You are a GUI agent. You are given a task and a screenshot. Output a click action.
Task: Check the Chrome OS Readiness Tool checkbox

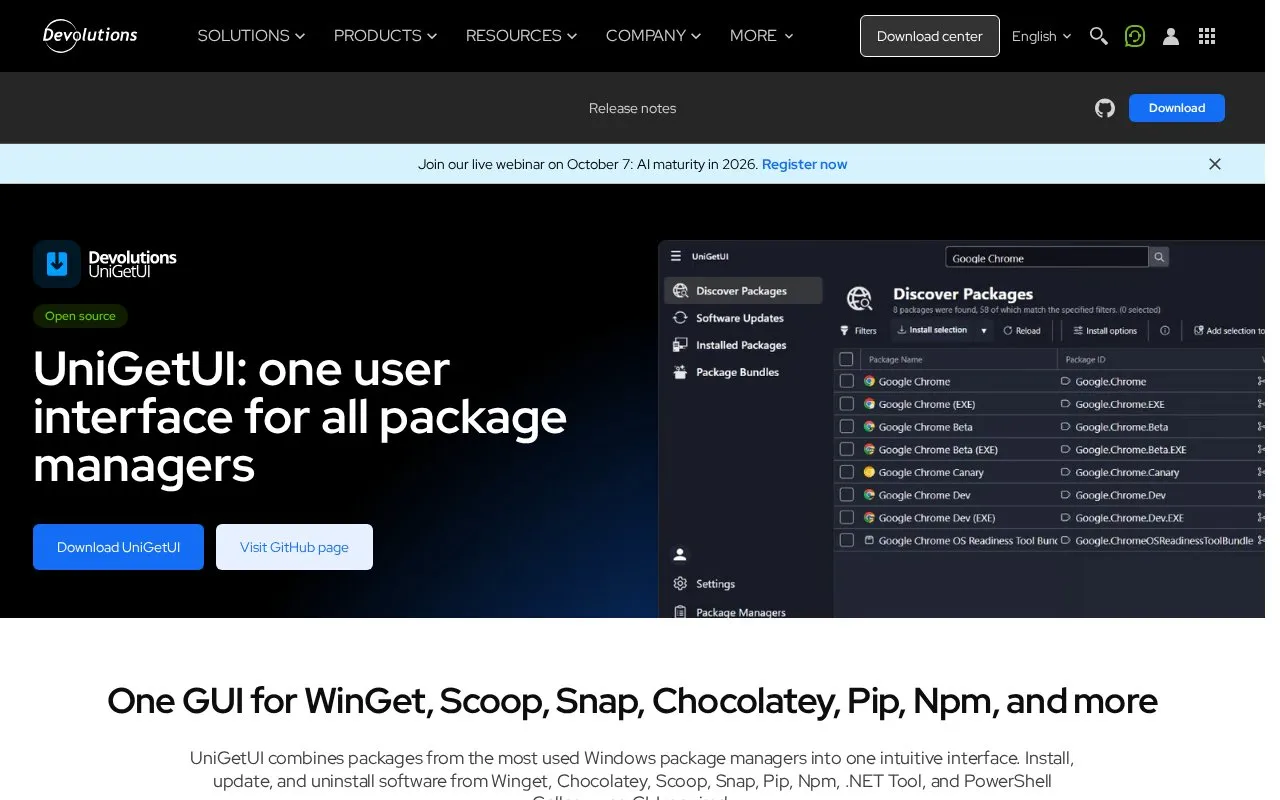[846, 540]
